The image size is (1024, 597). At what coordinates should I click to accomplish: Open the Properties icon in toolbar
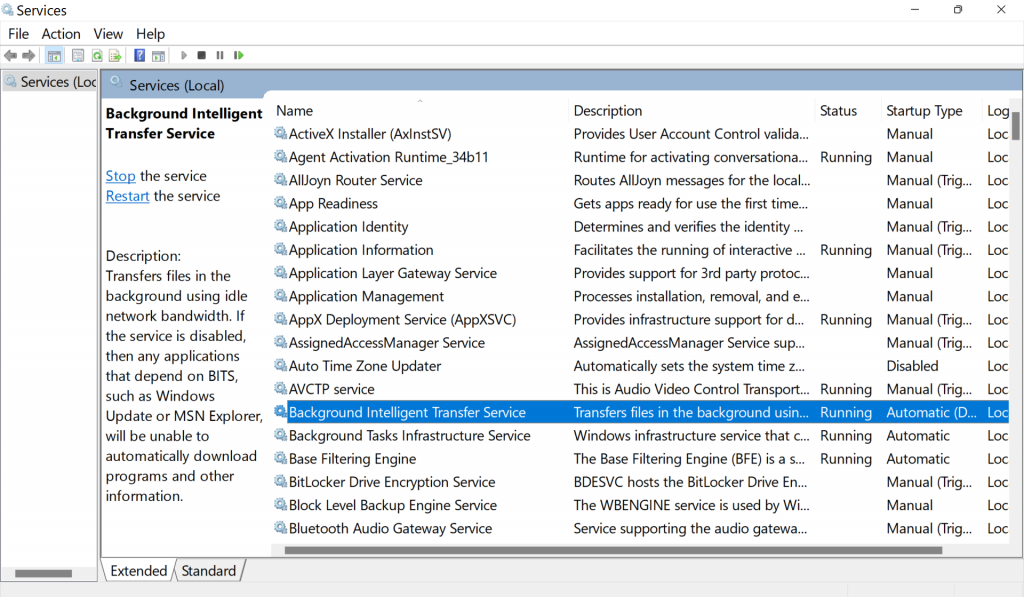tap(78, 55)
